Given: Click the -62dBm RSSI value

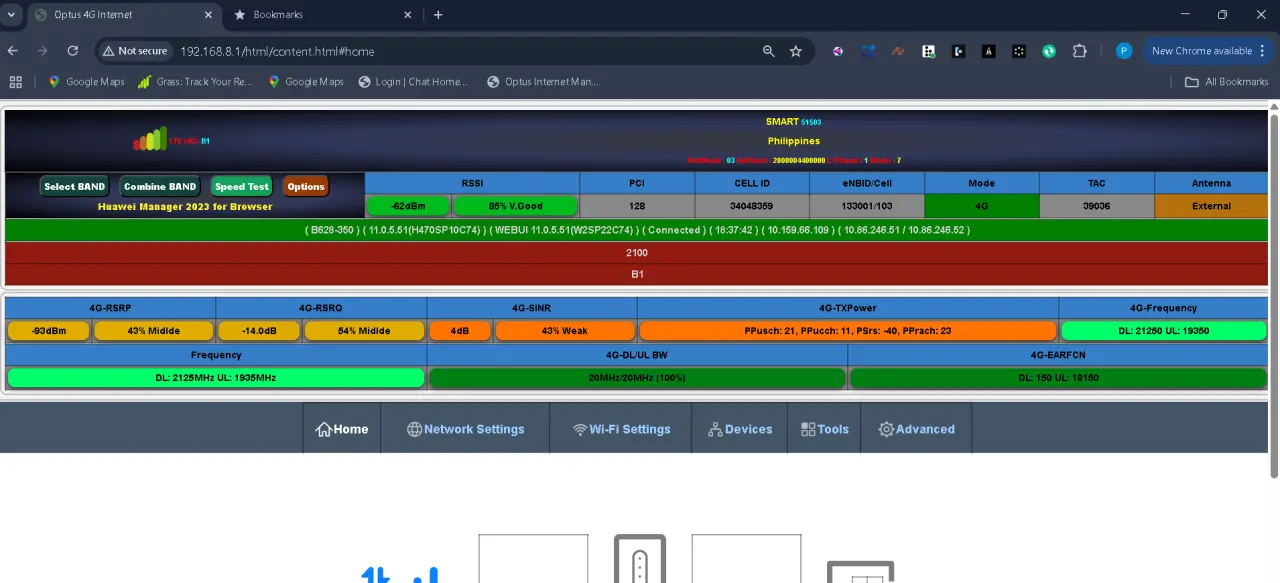Looking at the screenshot, I should tap(408, 206).
